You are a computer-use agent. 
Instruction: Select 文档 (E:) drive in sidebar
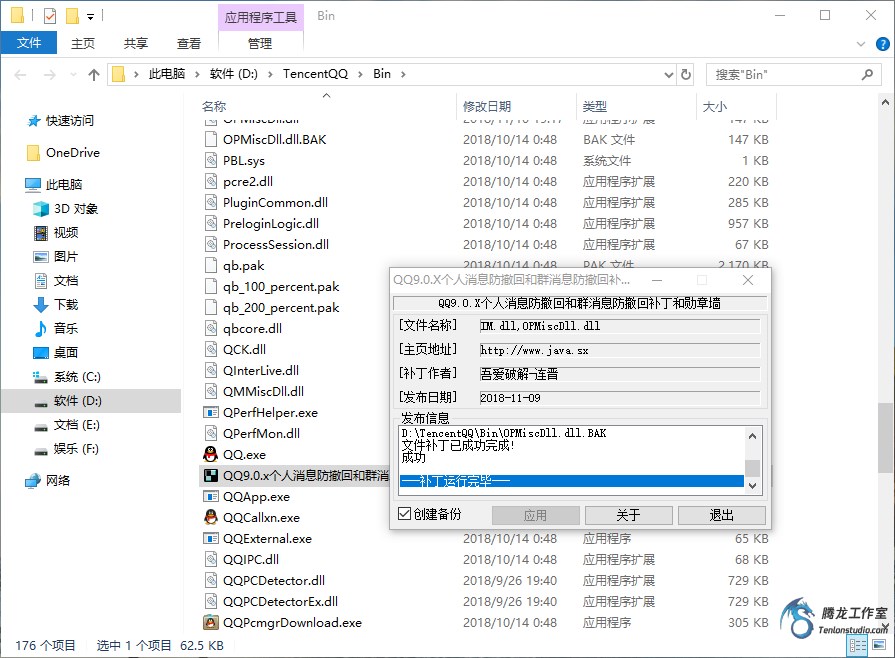66,424
